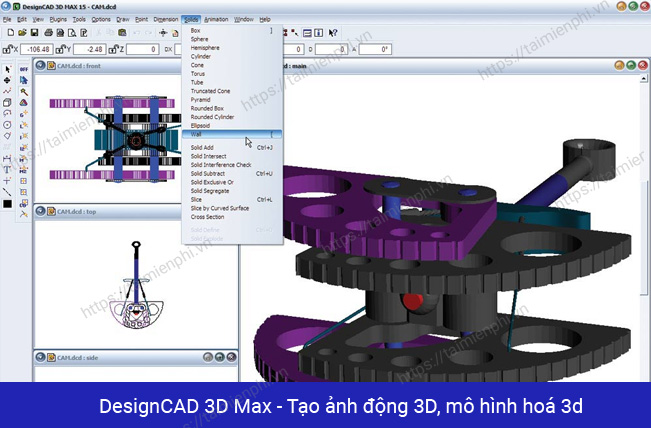Click the New file icon

click(11, 32)
